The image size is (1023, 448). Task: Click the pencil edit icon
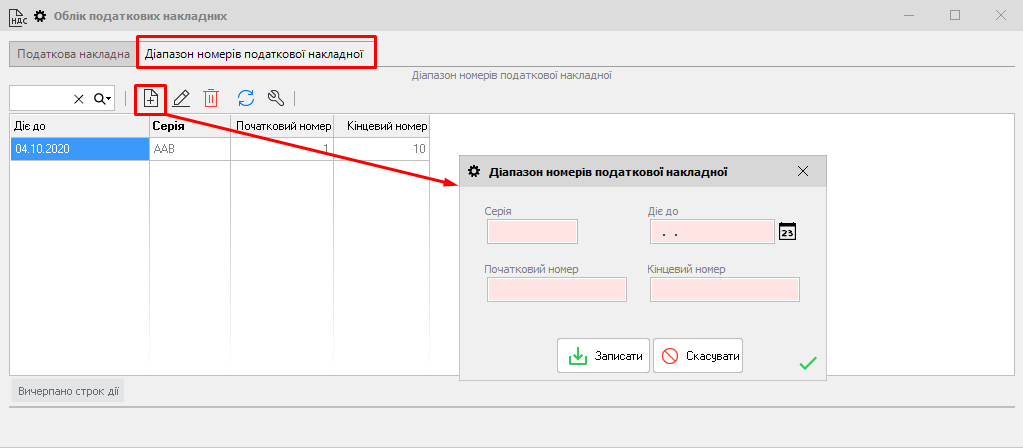click(x=181, y=98)
